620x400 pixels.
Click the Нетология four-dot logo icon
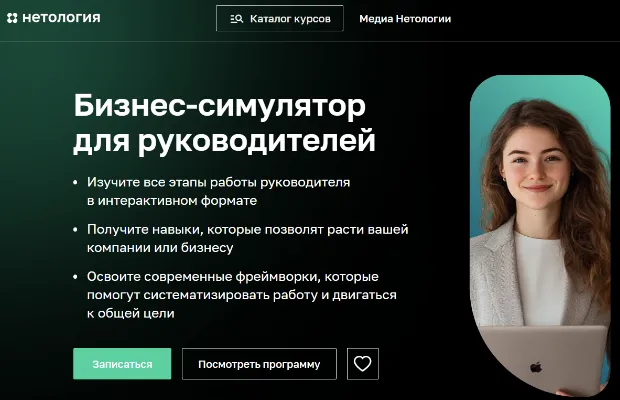(12, 18)
